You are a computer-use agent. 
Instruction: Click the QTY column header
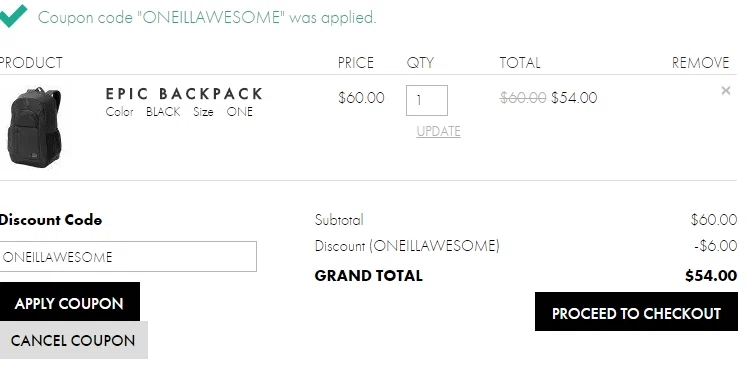tap(420, 63)
